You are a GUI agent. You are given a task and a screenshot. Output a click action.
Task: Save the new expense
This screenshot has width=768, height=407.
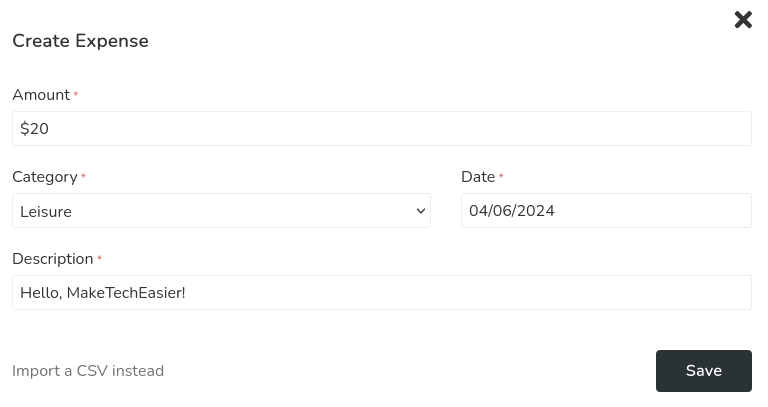(x=703, y=371)
